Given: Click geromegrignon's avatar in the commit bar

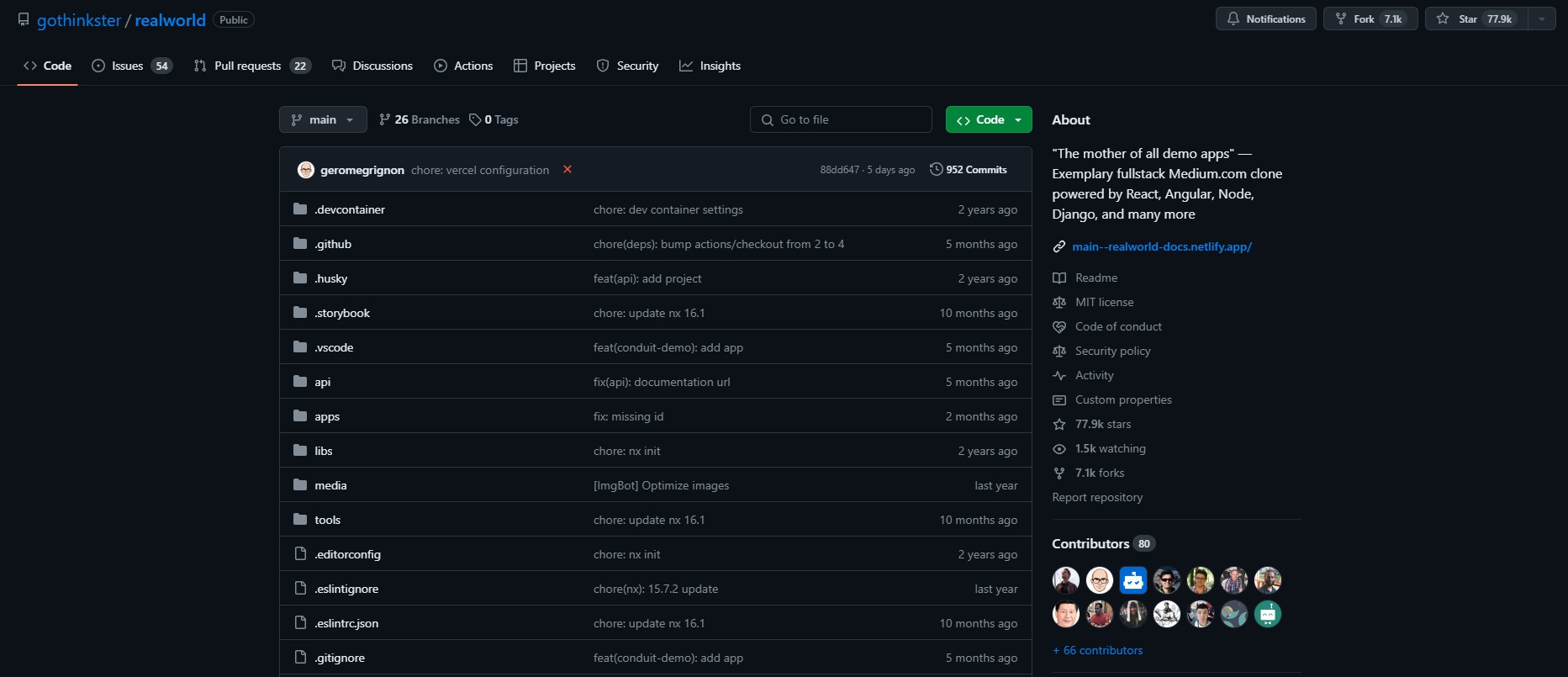Looking at the screenshot, I should coord(306,170).
